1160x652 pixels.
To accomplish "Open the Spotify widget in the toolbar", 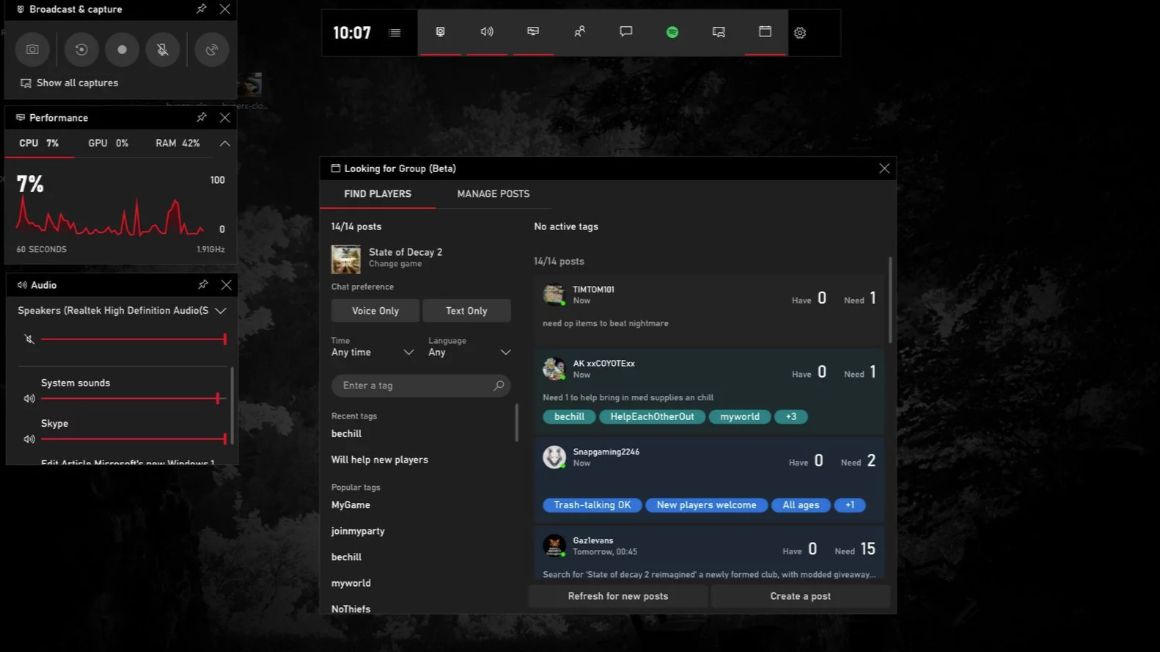I will tap(672, 32).
